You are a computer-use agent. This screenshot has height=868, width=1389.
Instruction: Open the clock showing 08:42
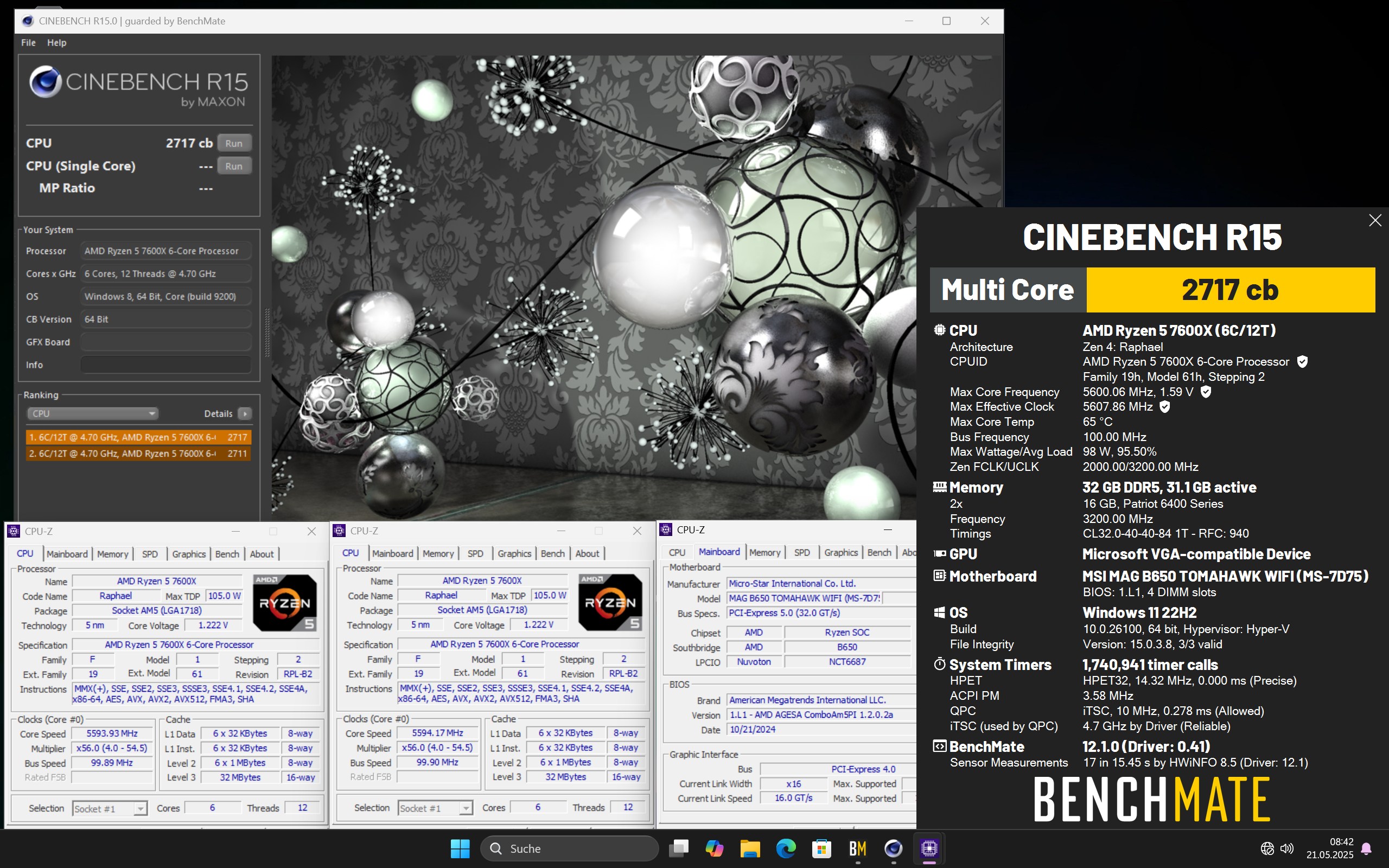(1330, 848)
